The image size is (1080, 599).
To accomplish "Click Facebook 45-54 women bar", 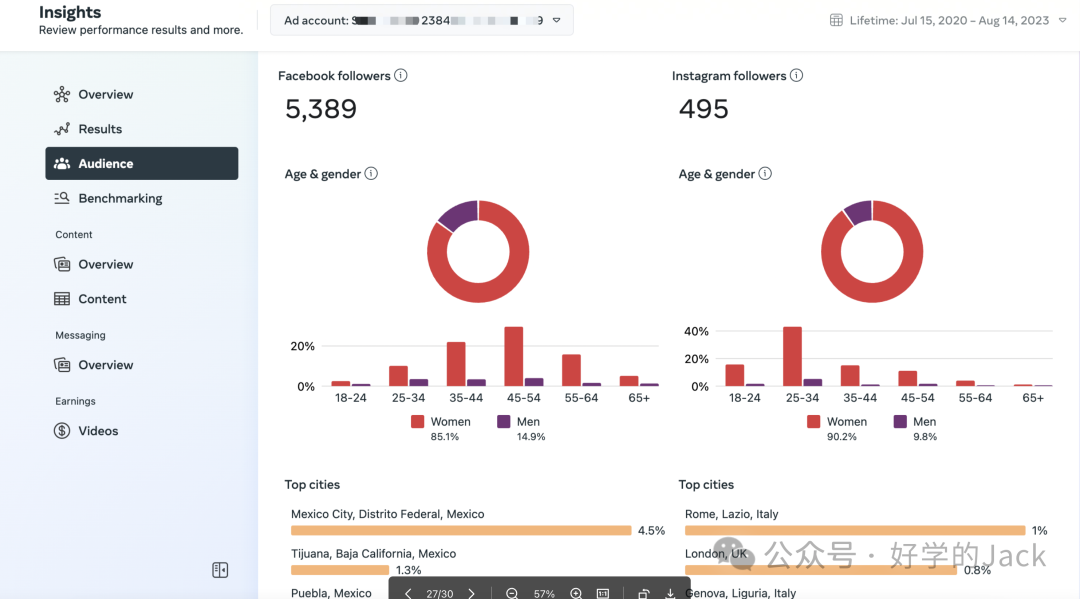I will point(513,356).
